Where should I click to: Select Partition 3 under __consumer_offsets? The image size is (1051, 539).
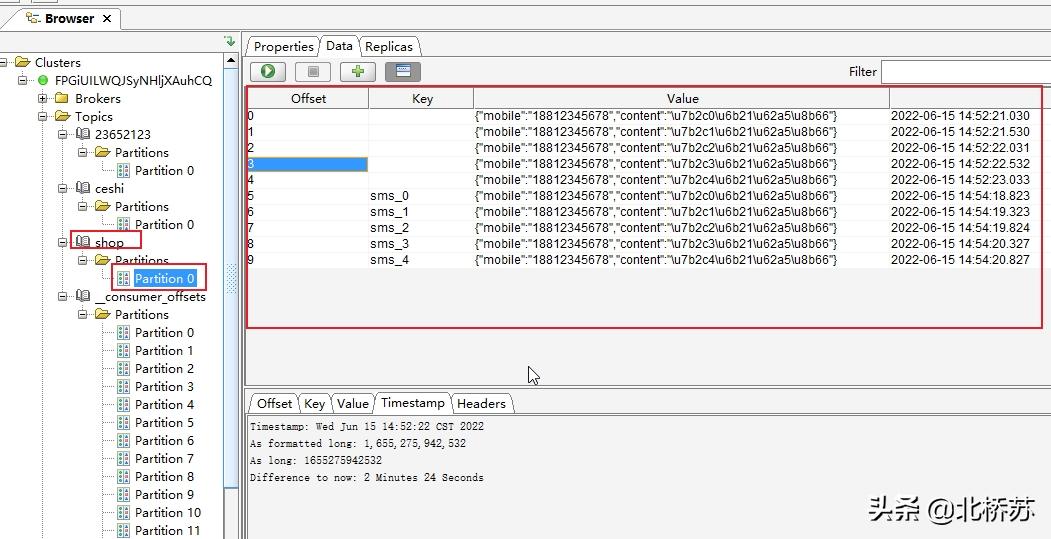(x=164, y=386)
